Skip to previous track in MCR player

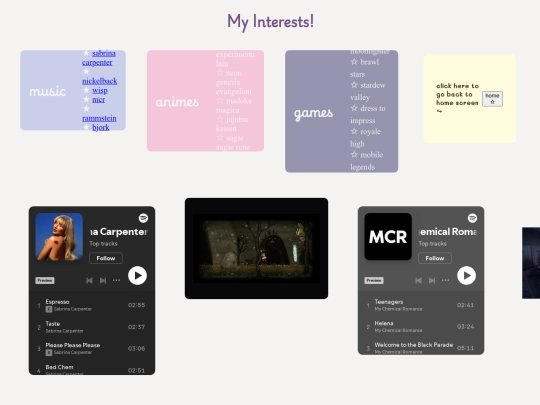(418, 280)
